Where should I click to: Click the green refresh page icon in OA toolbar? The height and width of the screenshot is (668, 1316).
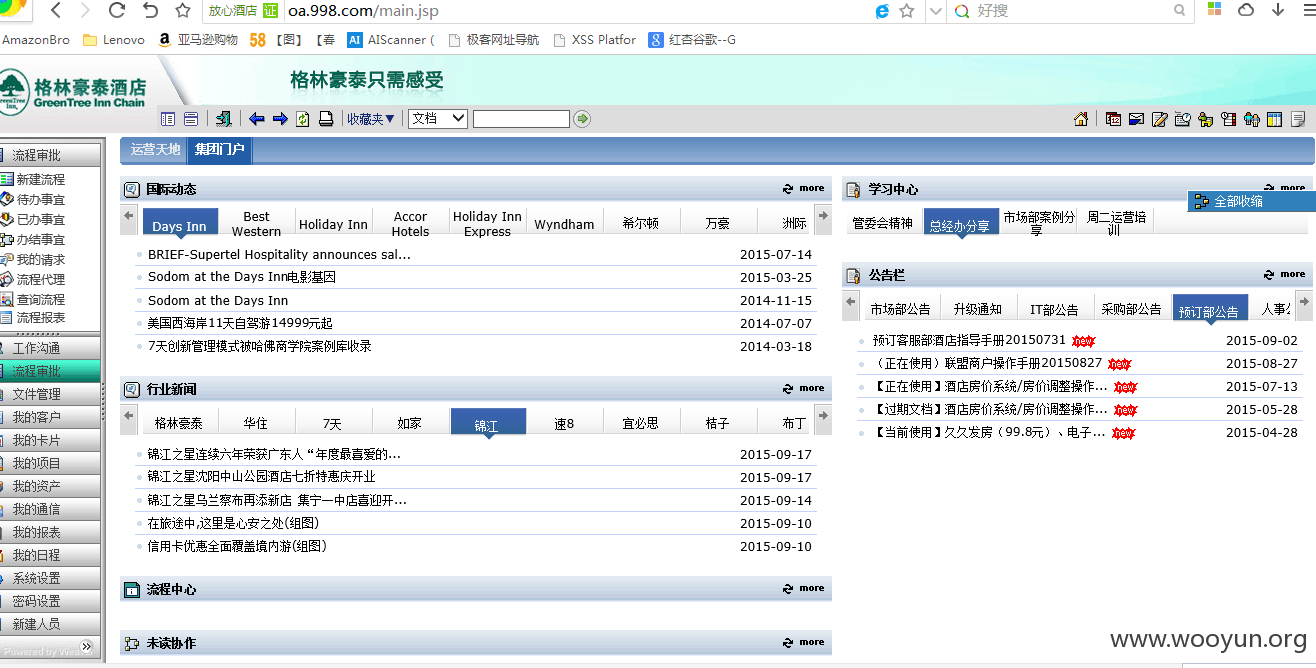click(x=303, y=119)
